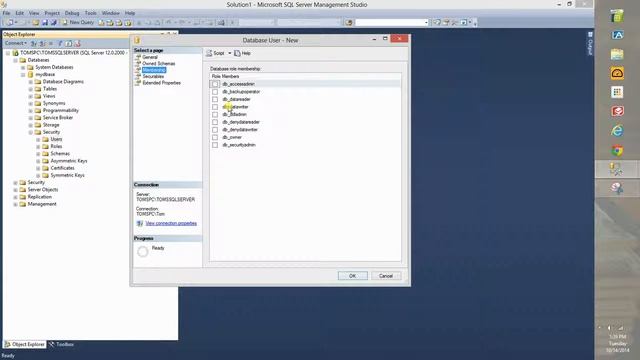Open the Output side panel tab
The width and height of the screenshot is (640, 360).
[590, 44]
